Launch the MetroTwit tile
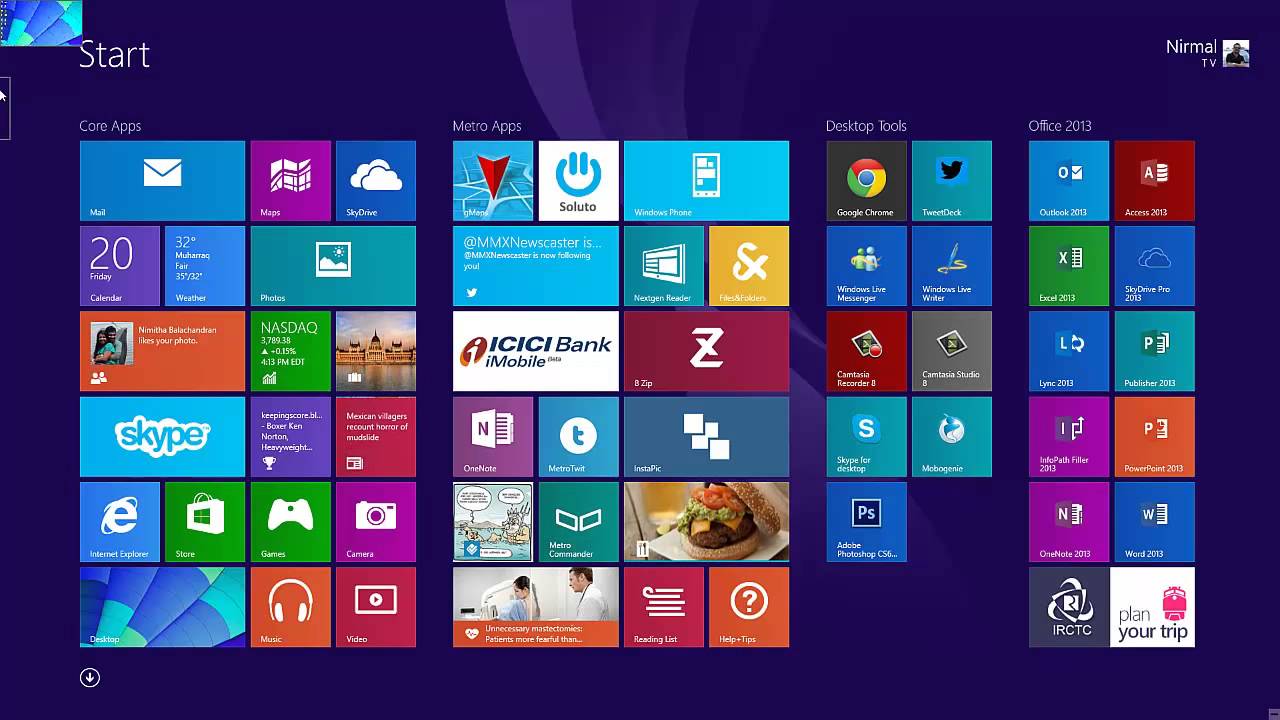The width and height of the screenshot is (1280, 720). pyautogui.click(x=578, y=437)
